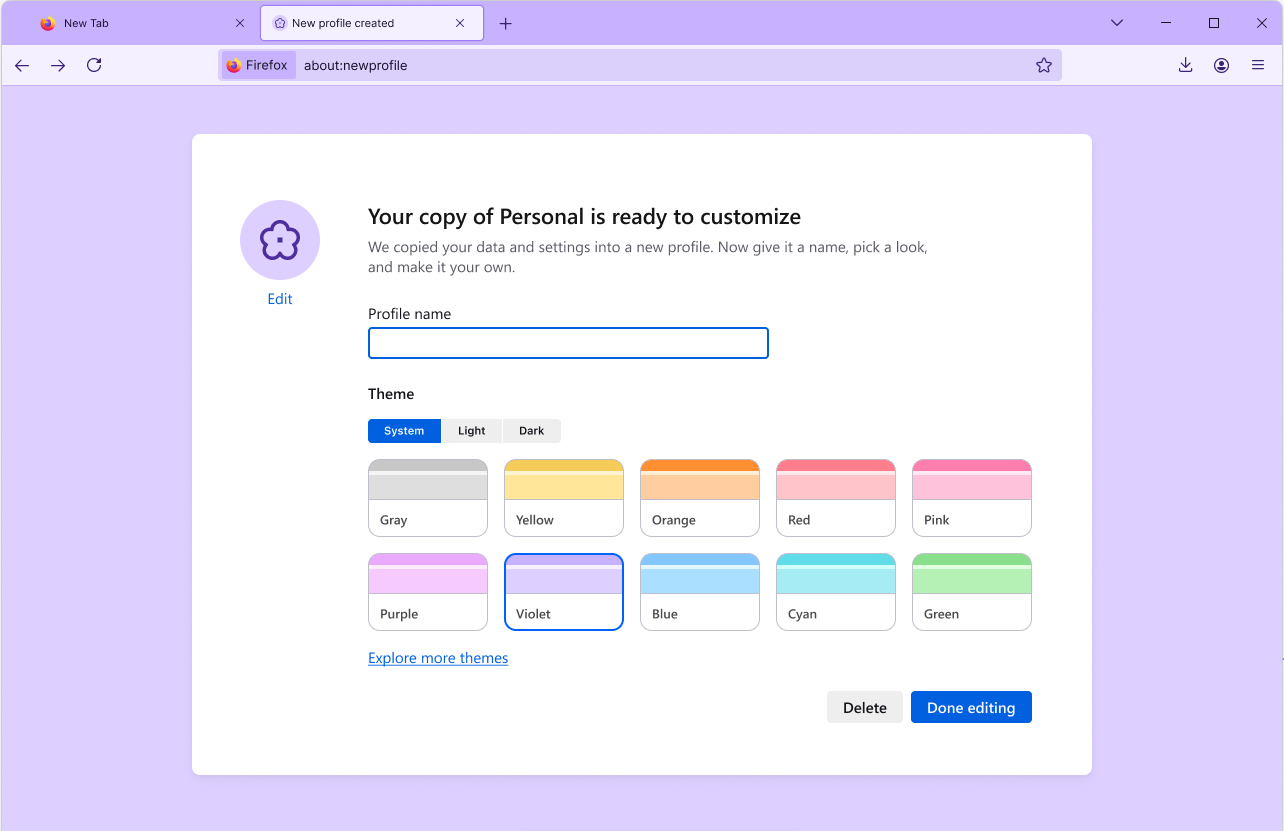Select the System theme option

pyautogui.click(x=404, y=430)
